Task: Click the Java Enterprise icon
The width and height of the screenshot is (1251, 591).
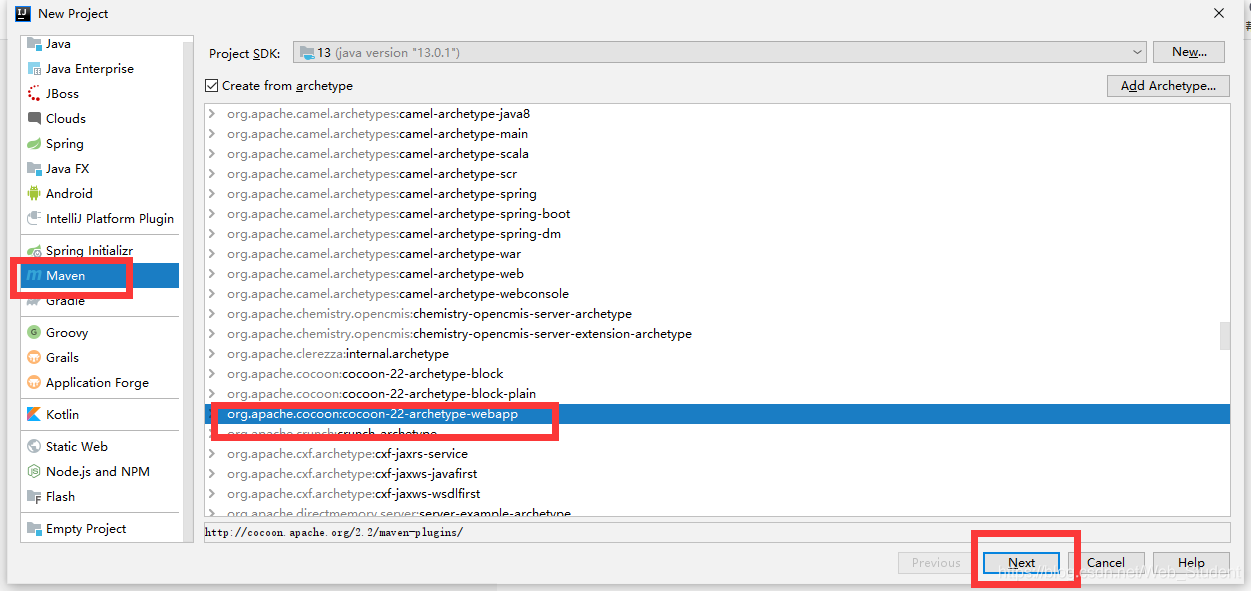Action: point(34,69)
